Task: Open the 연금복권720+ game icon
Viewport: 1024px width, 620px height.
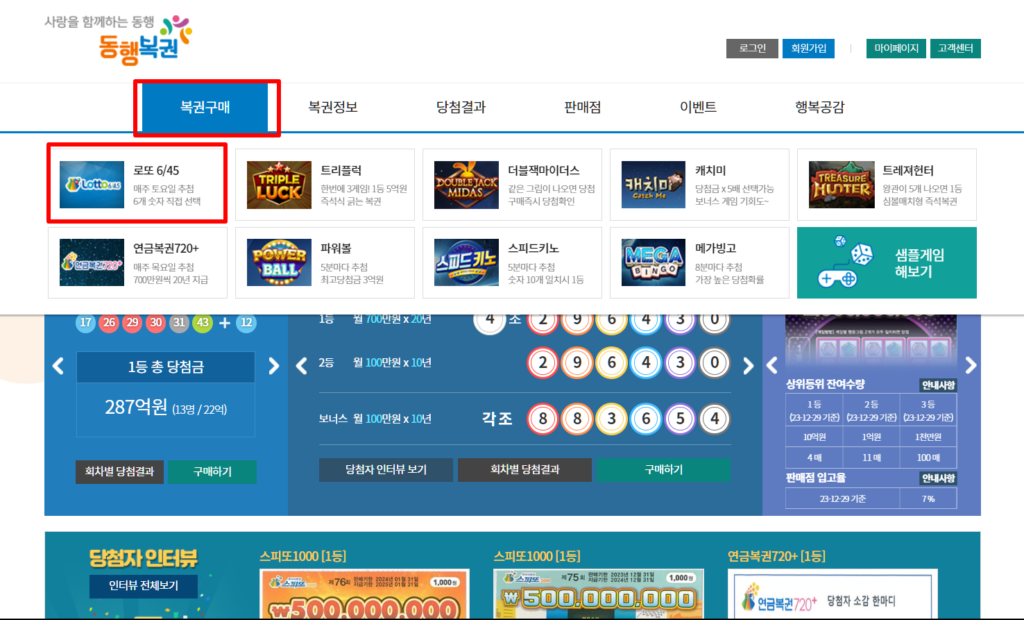Action: [91, 263]
